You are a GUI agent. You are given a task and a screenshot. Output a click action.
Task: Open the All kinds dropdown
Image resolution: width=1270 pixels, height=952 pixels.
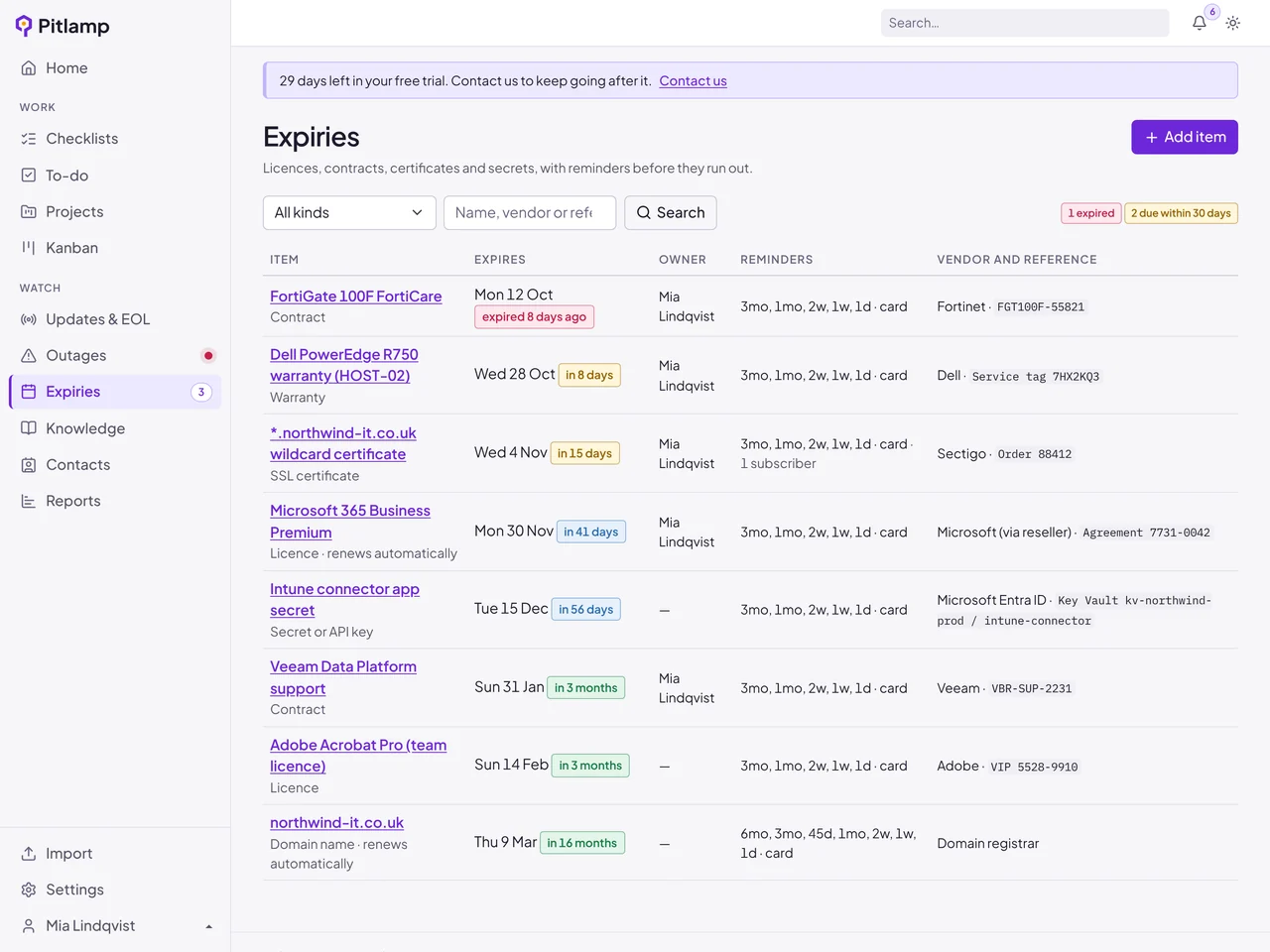point(349,212)
